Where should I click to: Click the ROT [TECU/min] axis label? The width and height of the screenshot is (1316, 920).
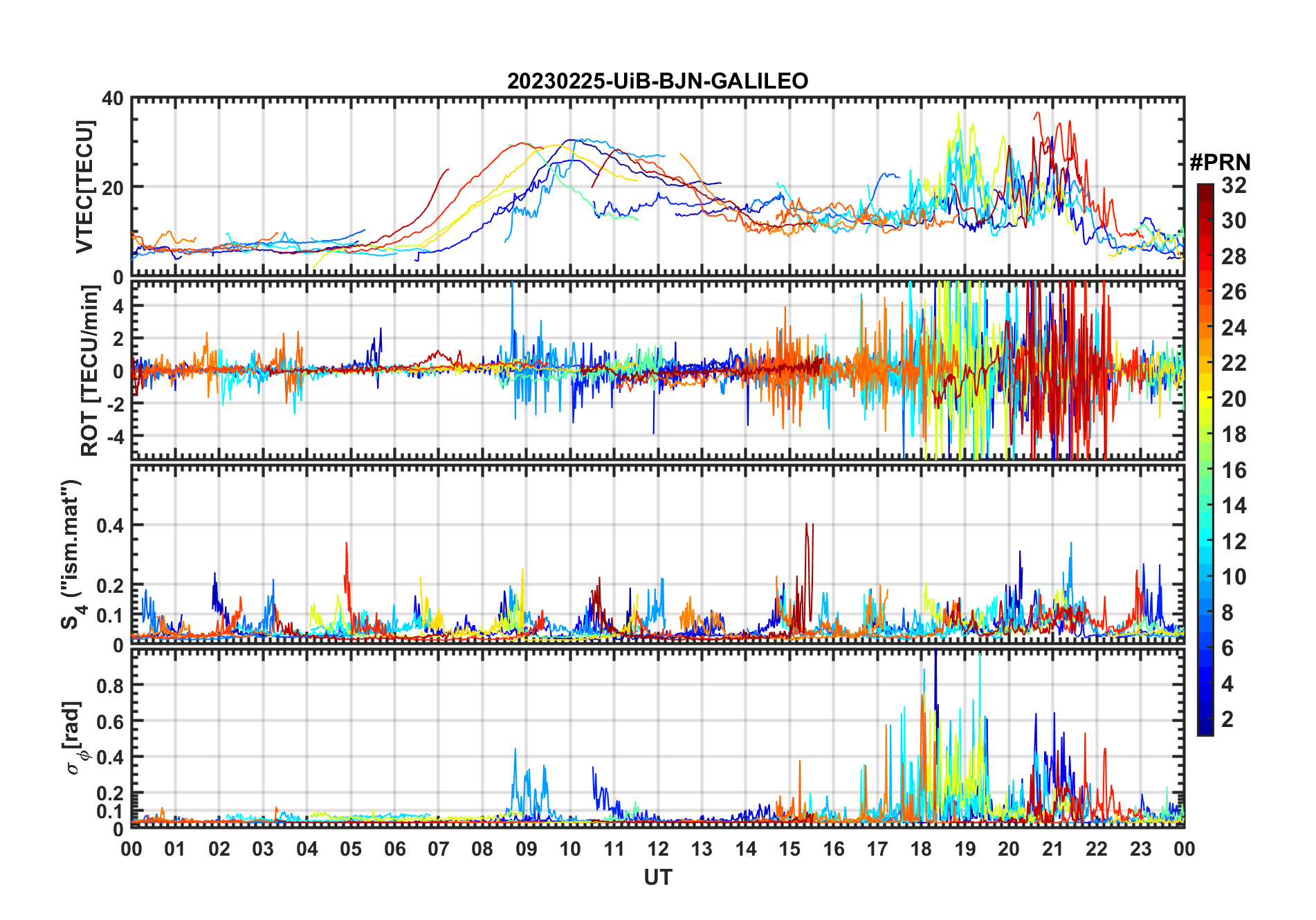tap(90, 371)
